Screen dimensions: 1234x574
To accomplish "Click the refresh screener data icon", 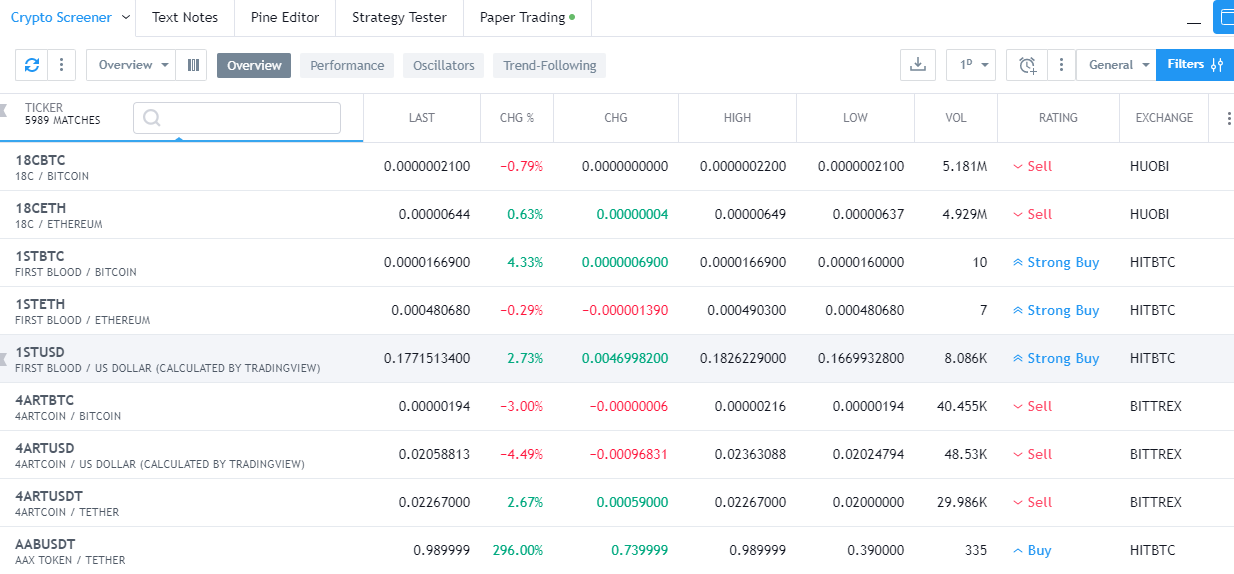I will point(32,65).
